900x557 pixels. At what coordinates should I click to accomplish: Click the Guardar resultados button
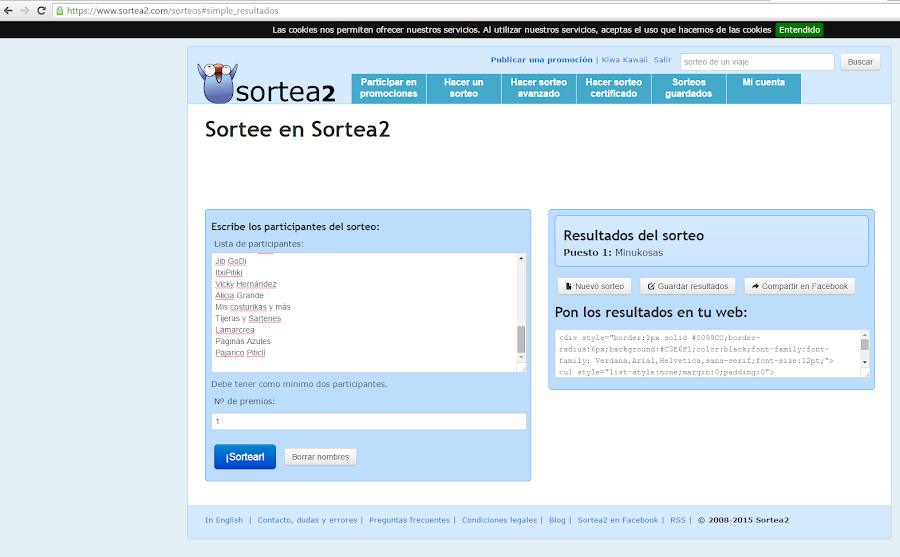tap(688, 287)
